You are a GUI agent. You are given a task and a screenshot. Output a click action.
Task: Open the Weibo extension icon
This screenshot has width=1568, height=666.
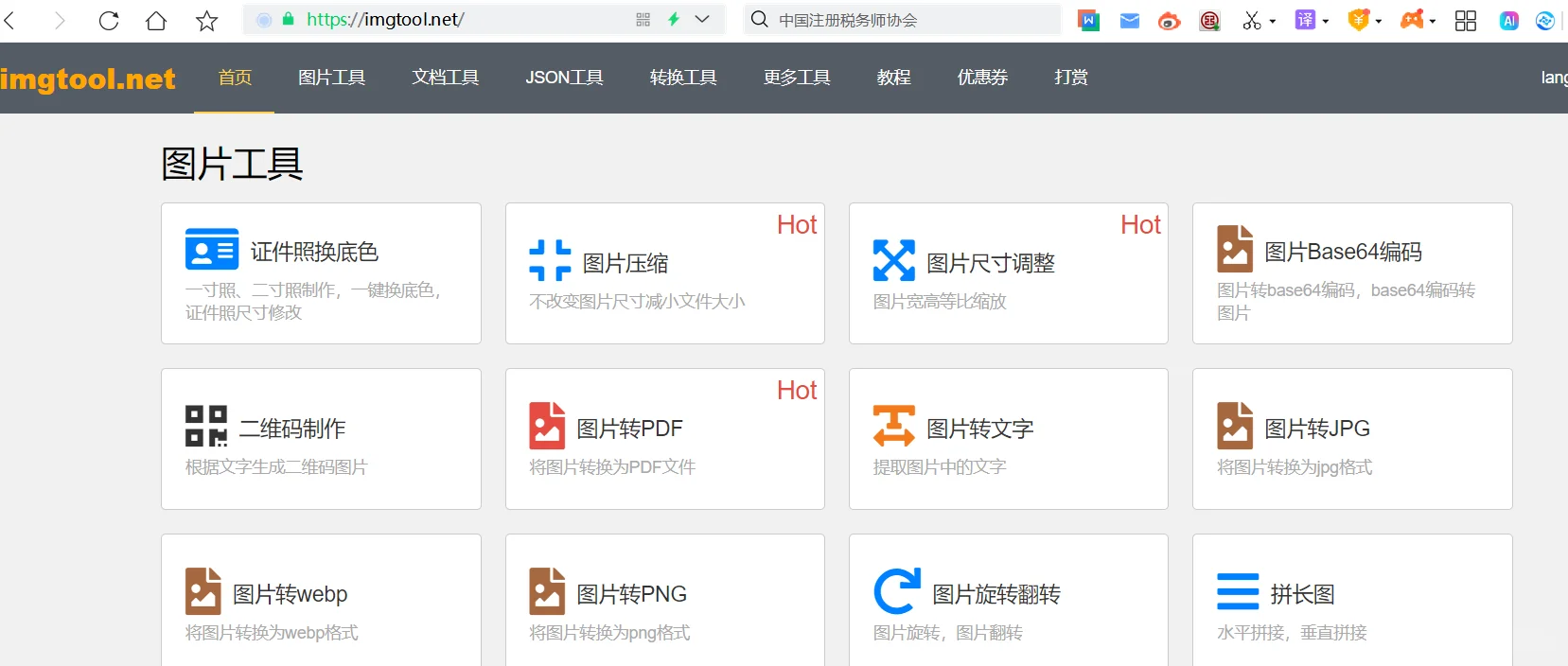click(1170, 21)
